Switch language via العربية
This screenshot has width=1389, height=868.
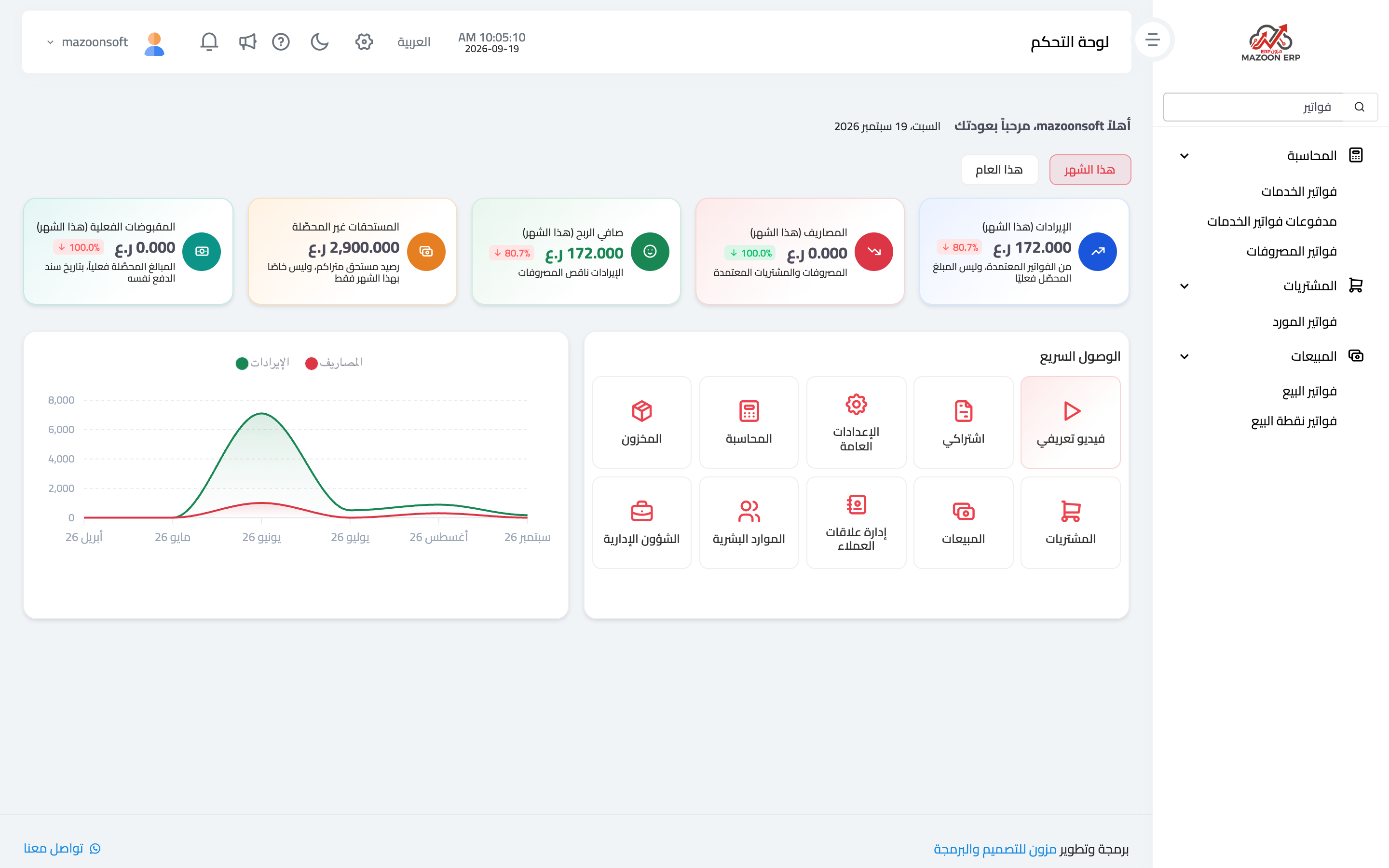[x=414, y=42]
